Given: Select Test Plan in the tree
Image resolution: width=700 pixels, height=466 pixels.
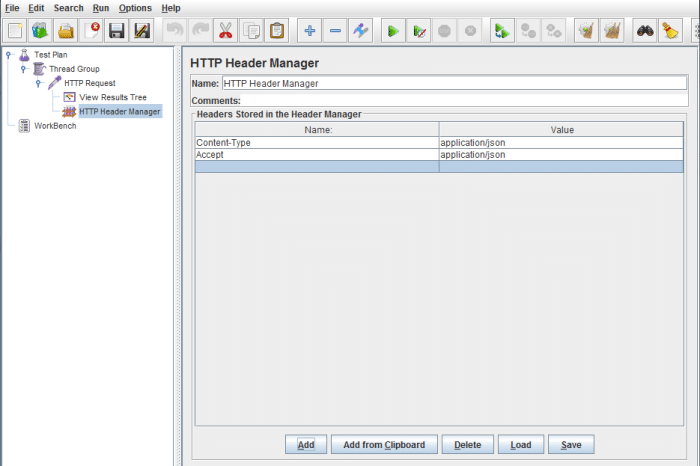Looking at the screenshot, I should coord(51,55).
